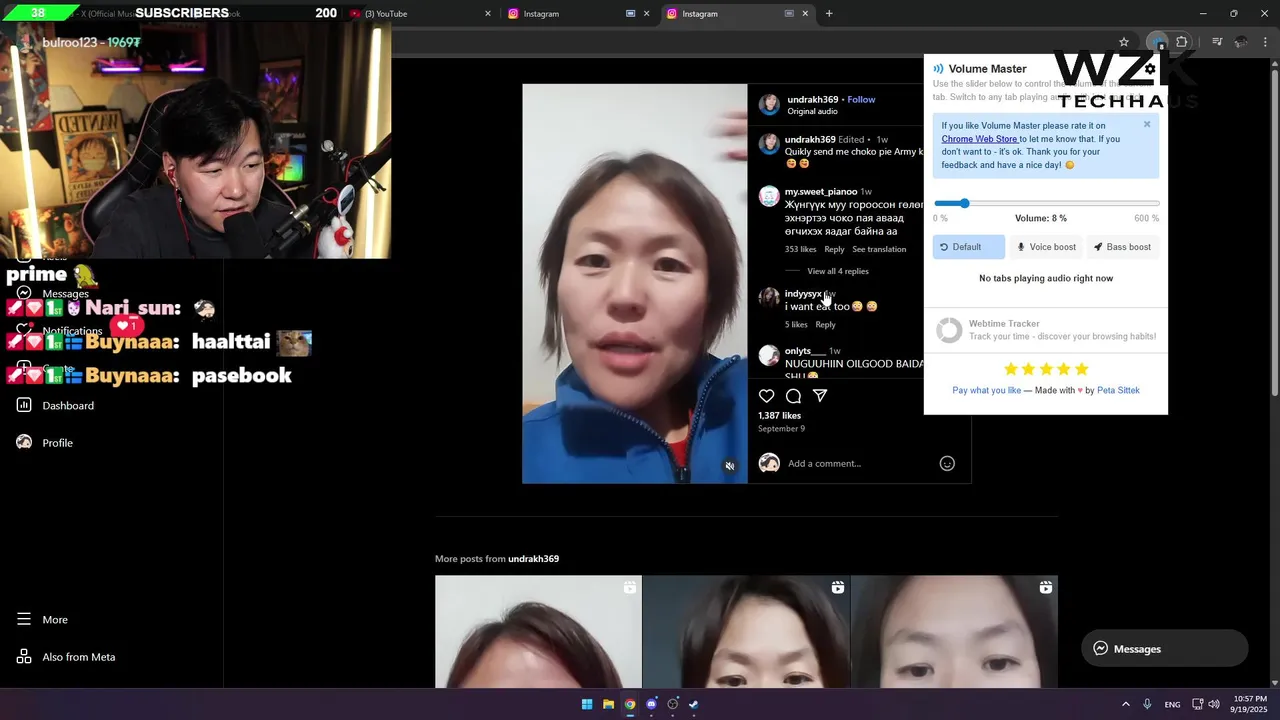Open the floating Messages button
This screenshot has height=720, width=1280.
pyautogui.click(x=1165, y=648)
